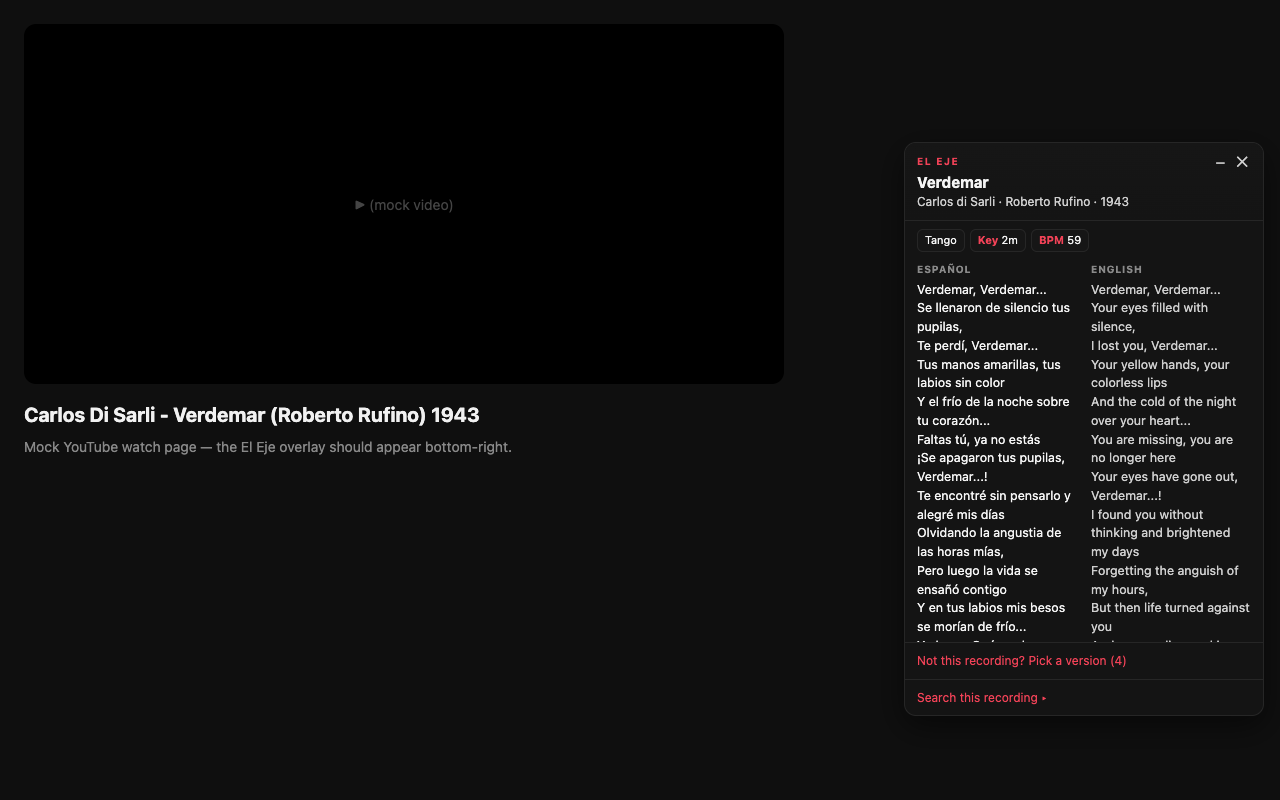Minimize the El Eje overlay panel
Screen dimensions: 1280x800
coord(1220,162)
